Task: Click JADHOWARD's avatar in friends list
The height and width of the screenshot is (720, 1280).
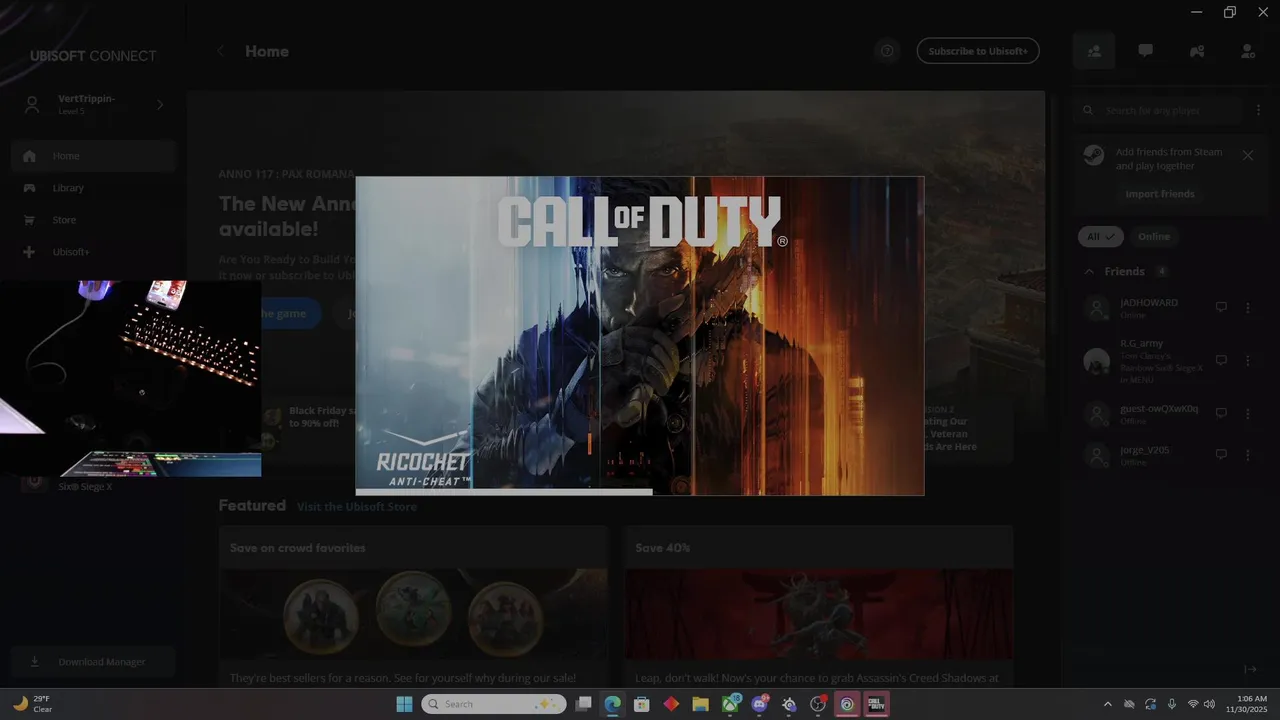Action: coord(1097,308)
